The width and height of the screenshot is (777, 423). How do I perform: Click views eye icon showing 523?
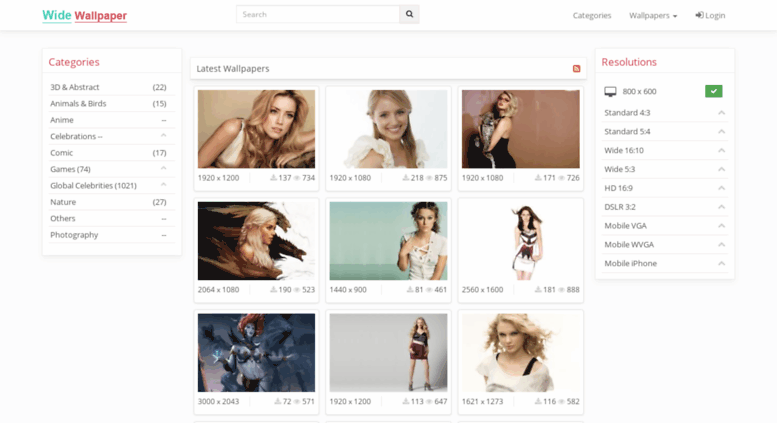click(297, 290)
